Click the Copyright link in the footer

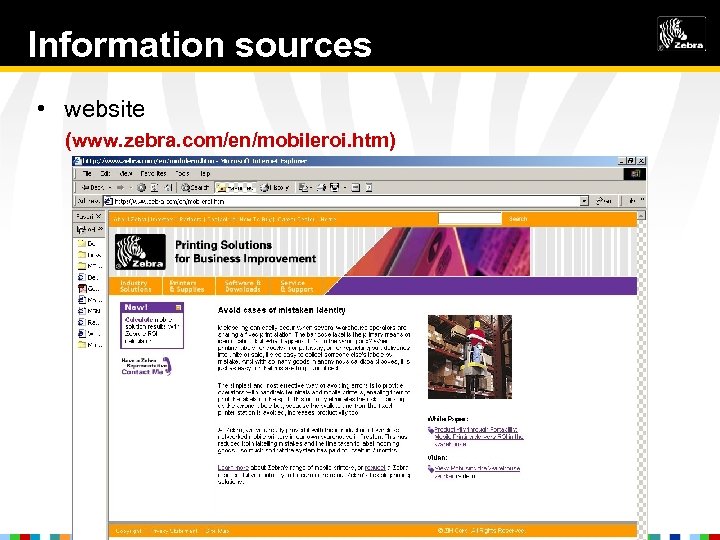coord(129,530)
